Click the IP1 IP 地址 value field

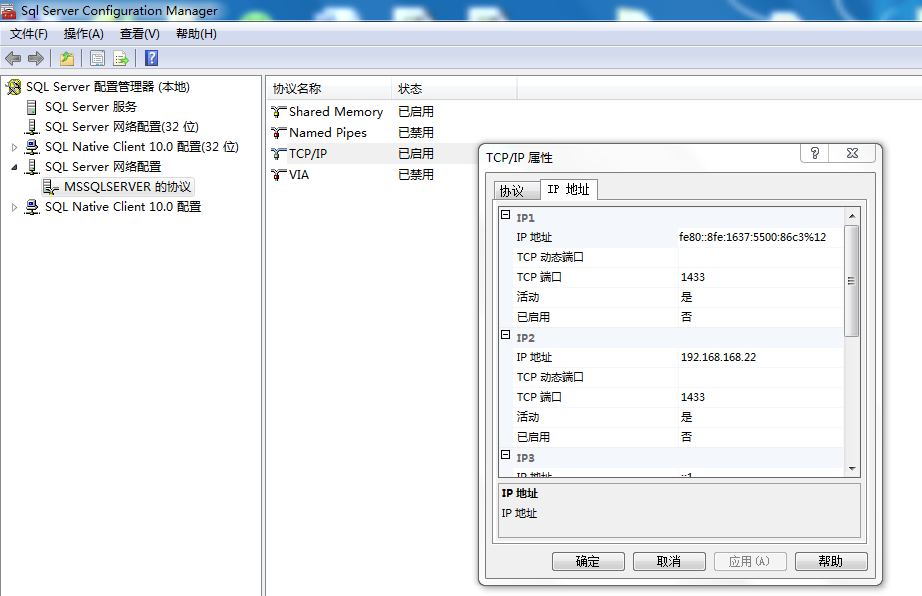click(x=761, y=237)
